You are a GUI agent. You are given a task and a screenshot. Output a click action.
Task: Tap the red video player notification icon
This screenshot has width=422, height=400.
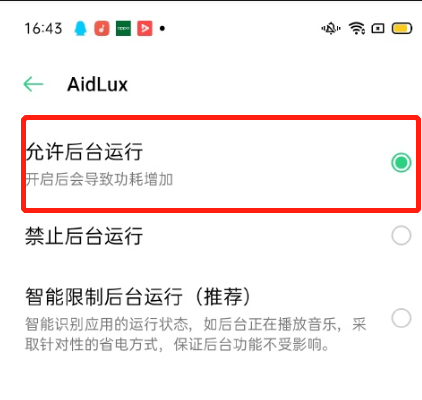pyautogui.click(x=145, y=28)
